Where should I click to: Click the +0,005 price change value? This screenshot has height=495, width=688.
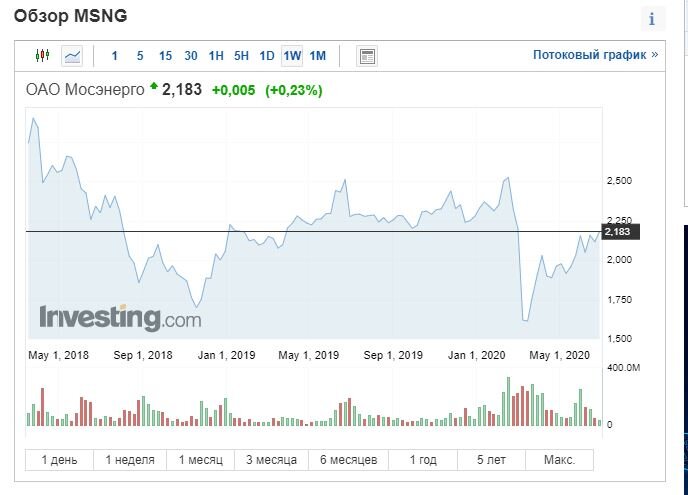[233, 90]
